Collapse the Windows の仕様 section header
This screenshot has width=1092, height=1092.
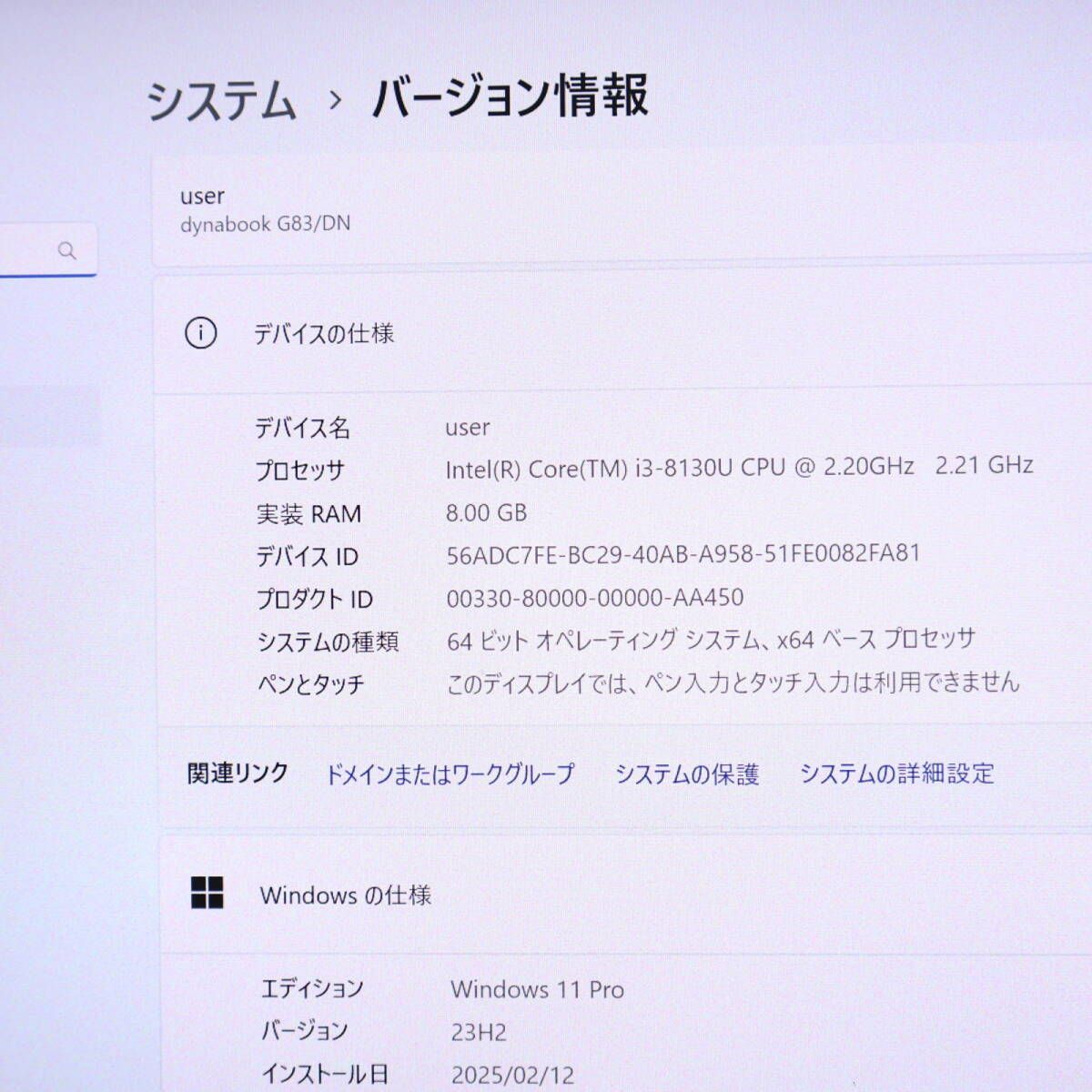point(626,895)
